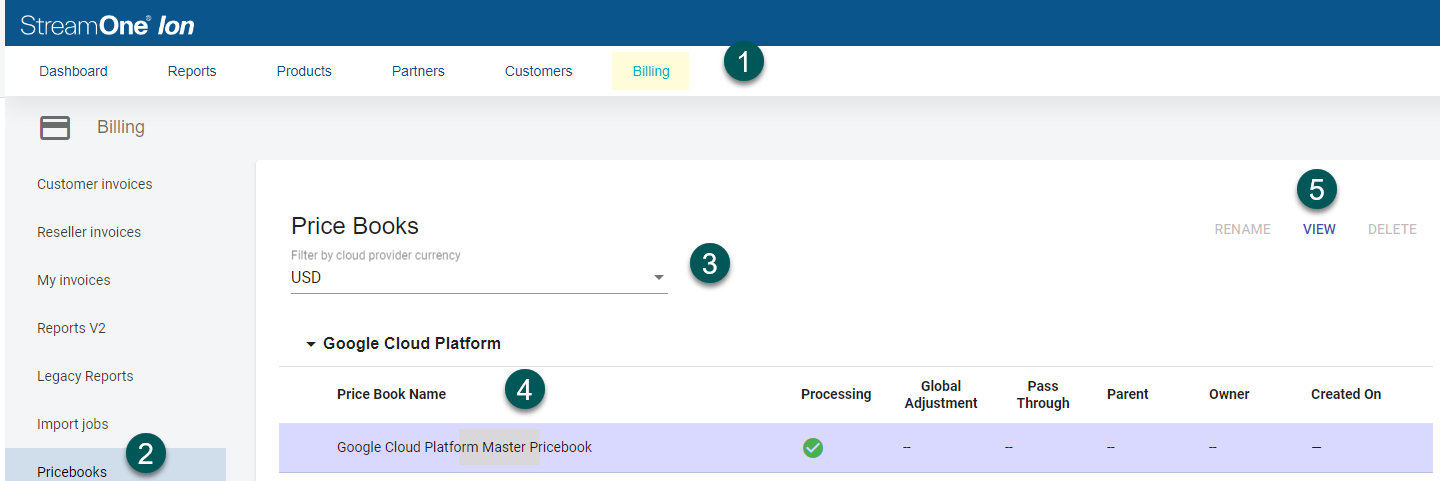Open the Customers tab
Screen dimensions: 1440x481
point(539,71)
